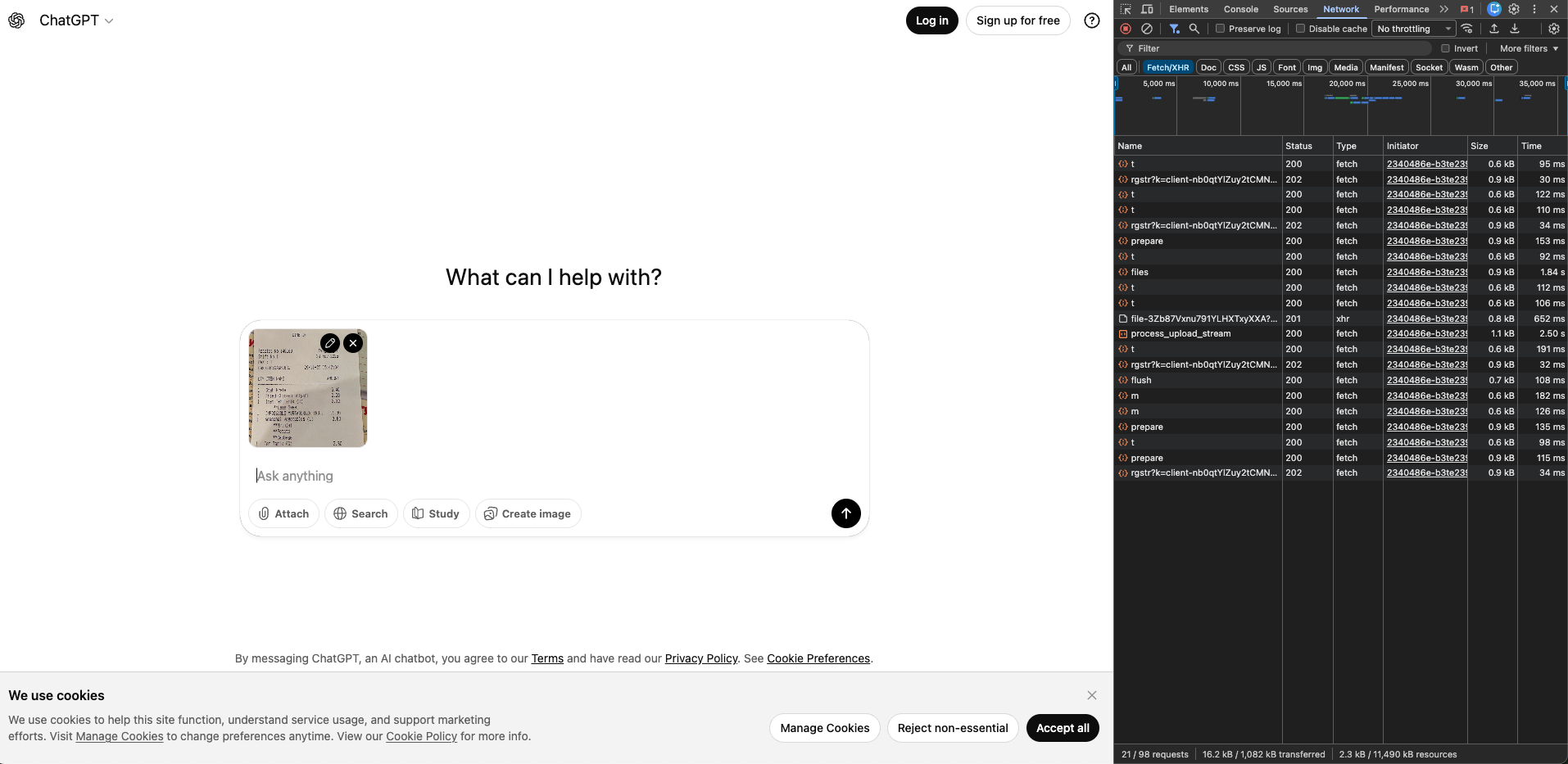The image size is (1568, 764).
Task: Open the Attach option in ChatGPT composer
Action: point(283,513)
